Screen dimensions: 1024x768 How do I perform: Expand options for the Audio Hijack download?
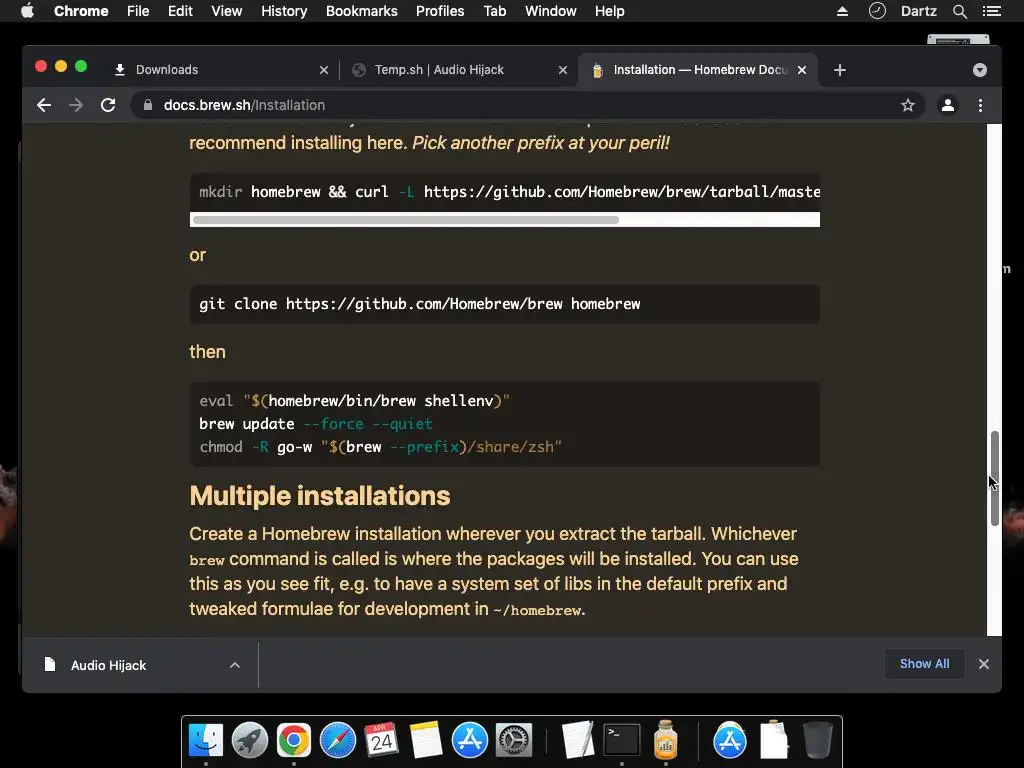235,665
